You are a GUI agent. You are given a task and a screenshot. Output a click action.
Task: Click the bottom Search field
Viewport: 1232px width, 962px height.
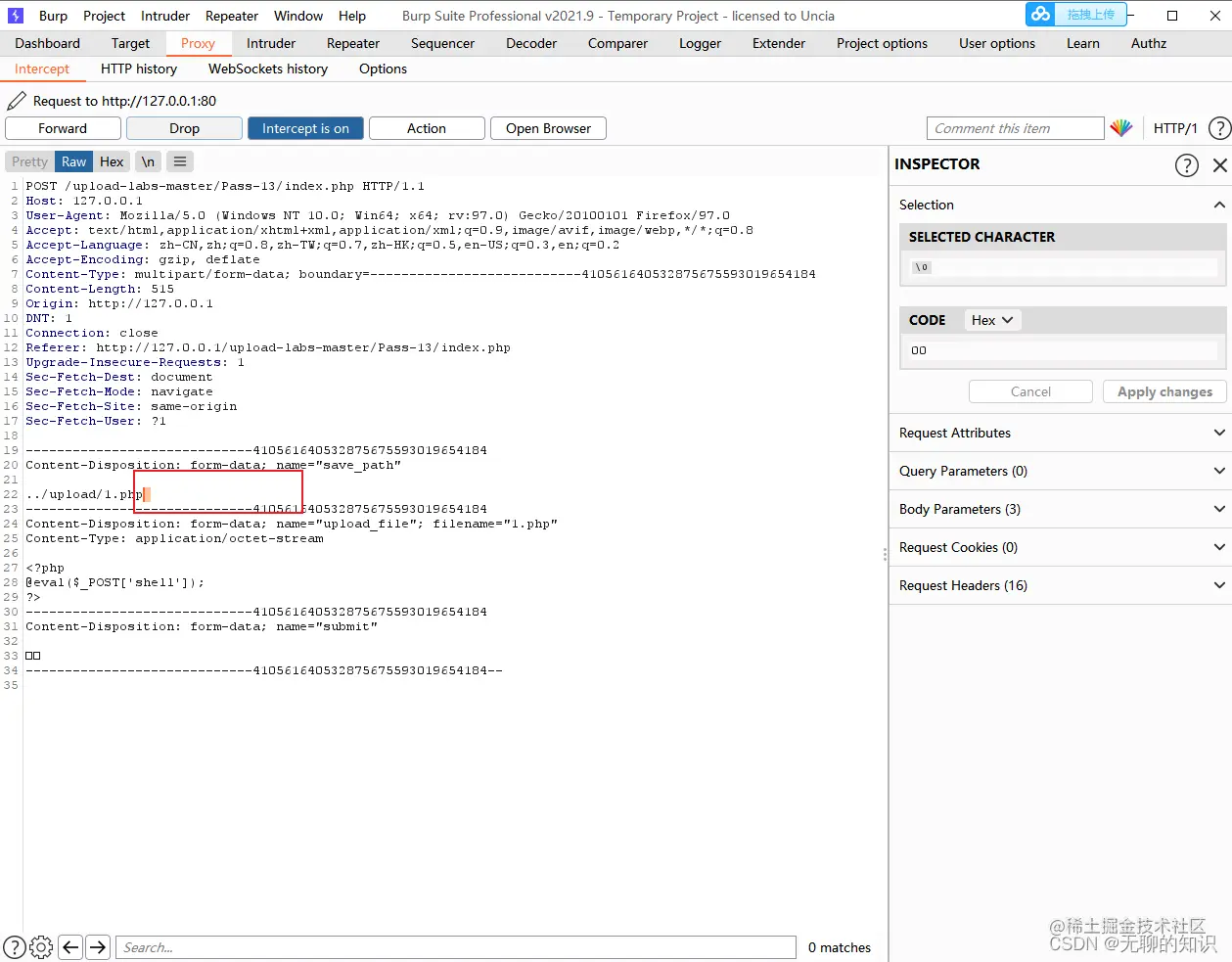tap(456, 947)
